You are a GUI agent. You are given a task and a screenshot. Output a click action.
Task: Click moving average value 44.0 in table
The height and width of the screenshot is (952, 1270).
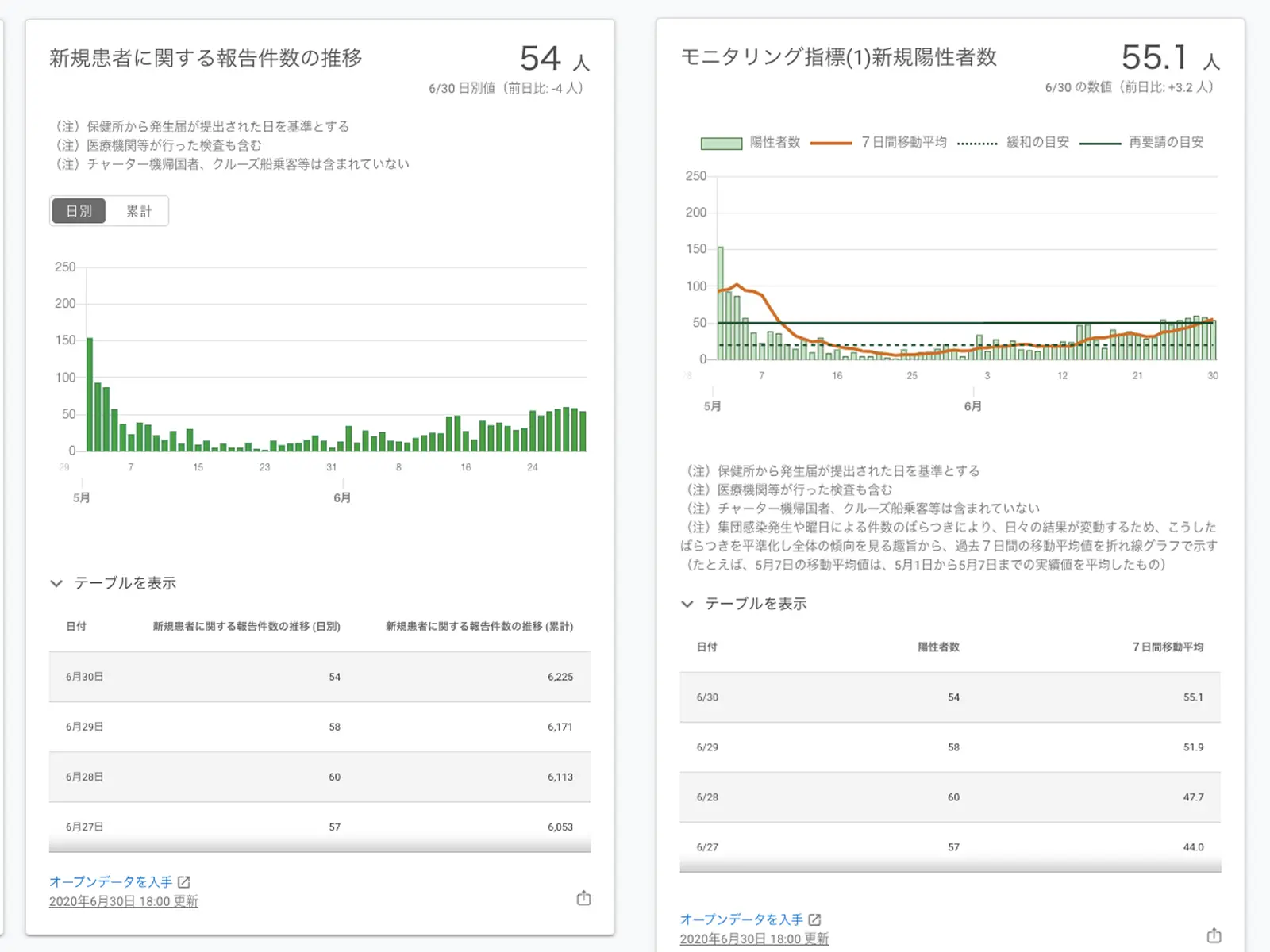tap(1193, 847)
